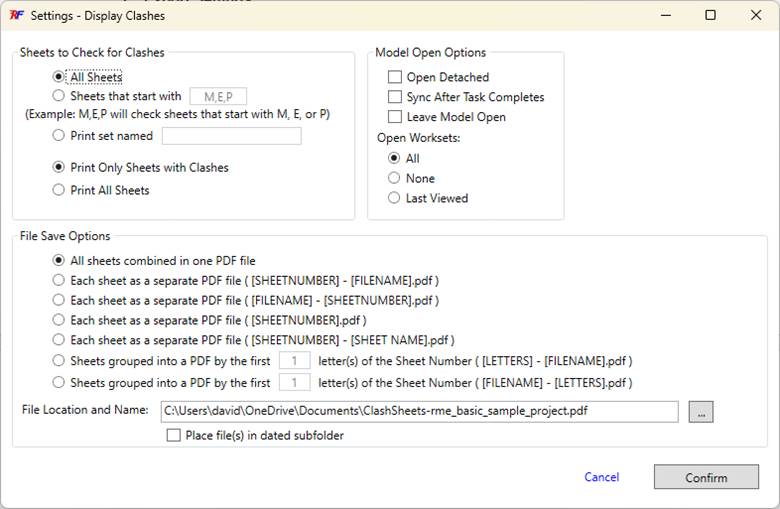Select Print Only Sheets with Clashes

[60, 167]
